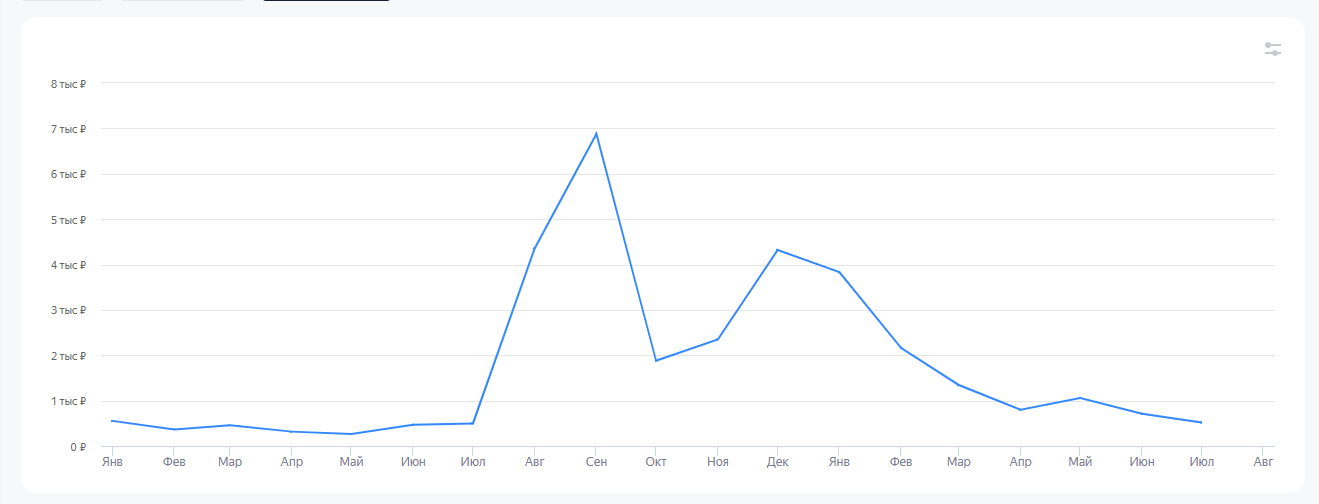This screenshot has width=1319, height=504.
Task: Click the line's dip point at Окт
Action: [x=656, y=360]
